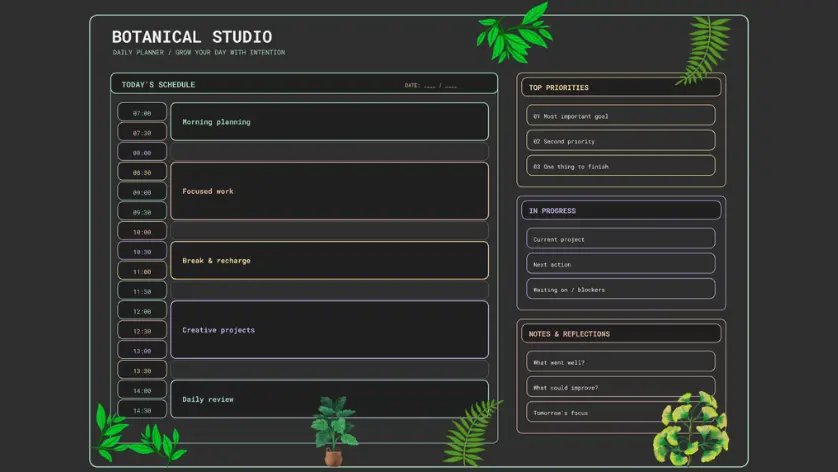Click the 'Current project' field
Image resolution: width=838 pixels, height=472 pixels.
[x=620, y=239]
